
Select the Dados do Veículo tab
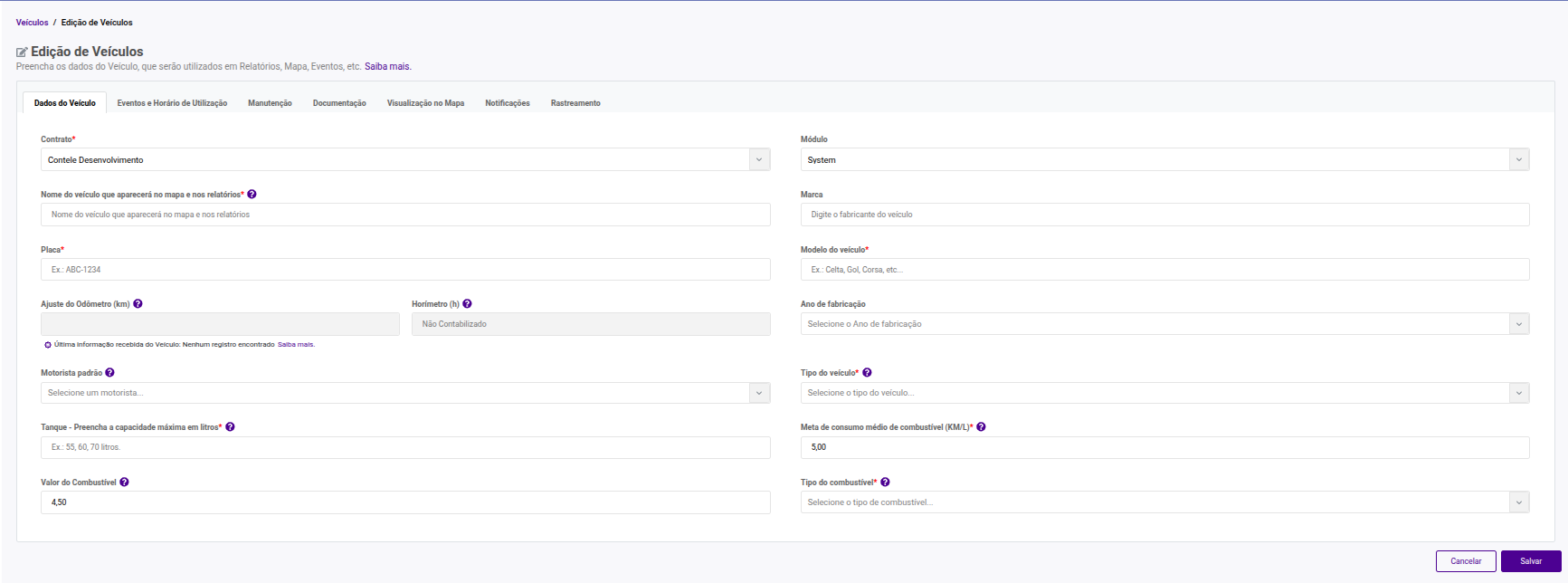click(x=65, y=103)
